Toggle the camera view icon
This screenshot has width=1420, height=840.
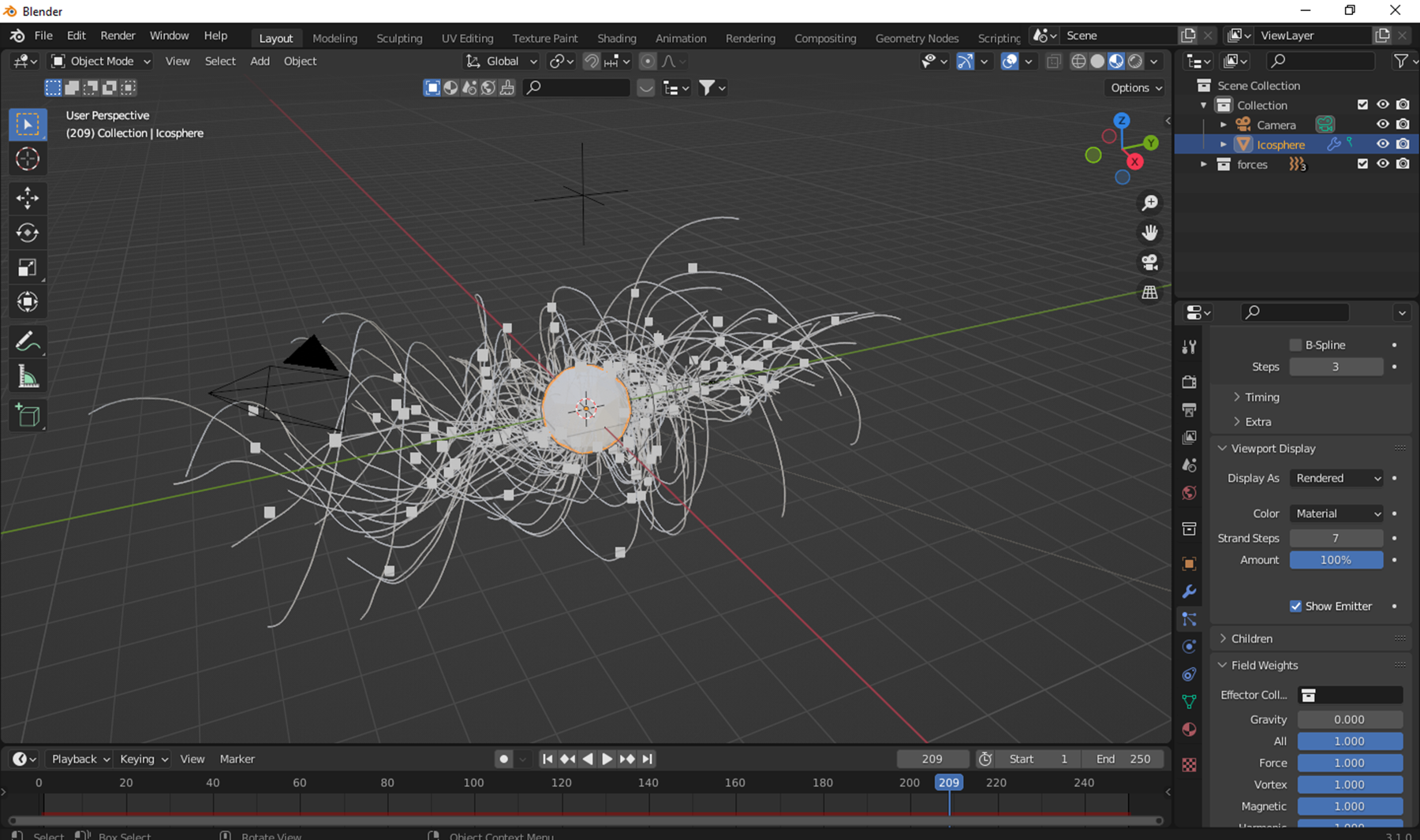click(x=1150, y=263)
